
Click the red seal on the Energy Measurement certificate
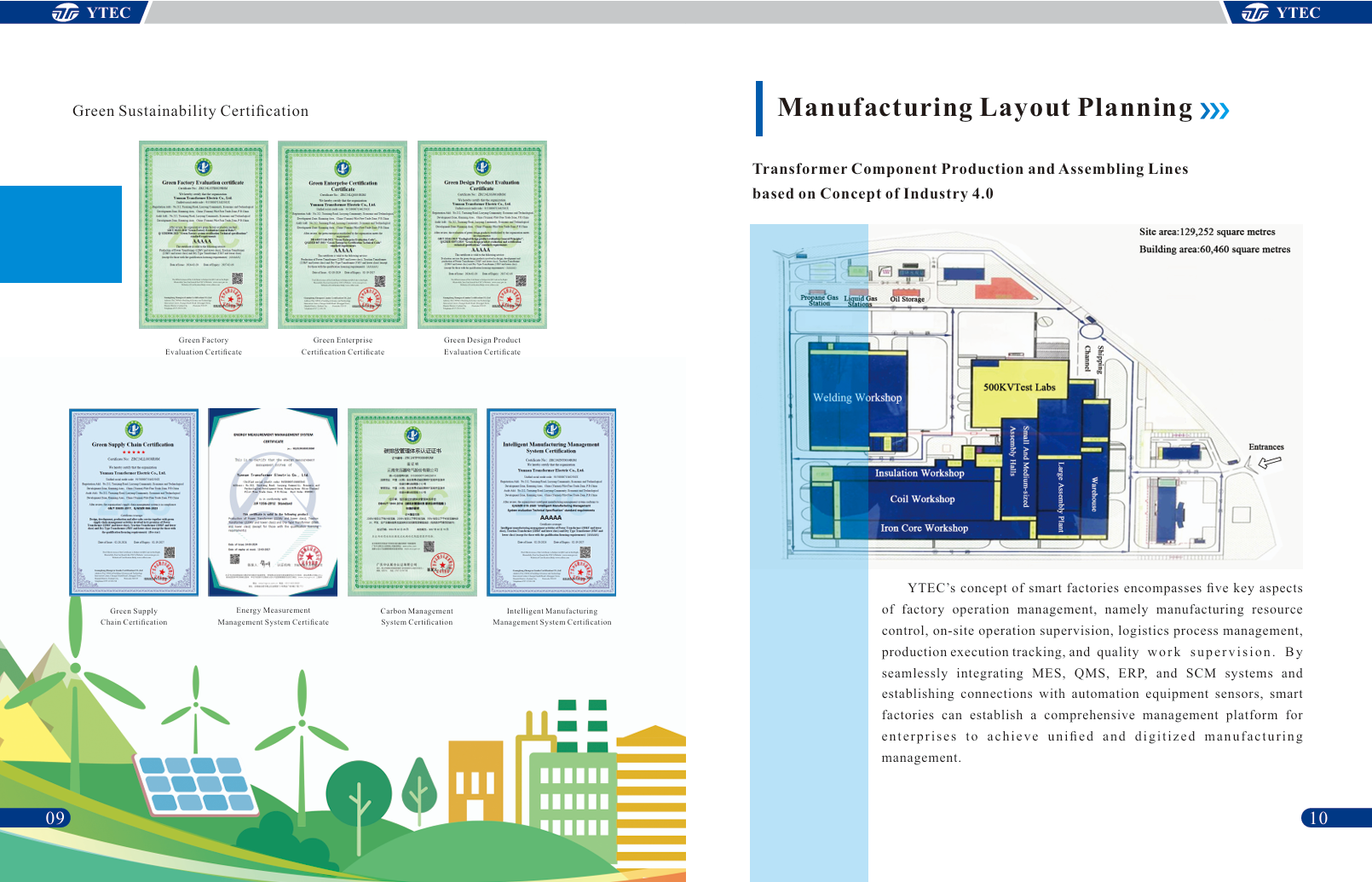pos(308,558)
